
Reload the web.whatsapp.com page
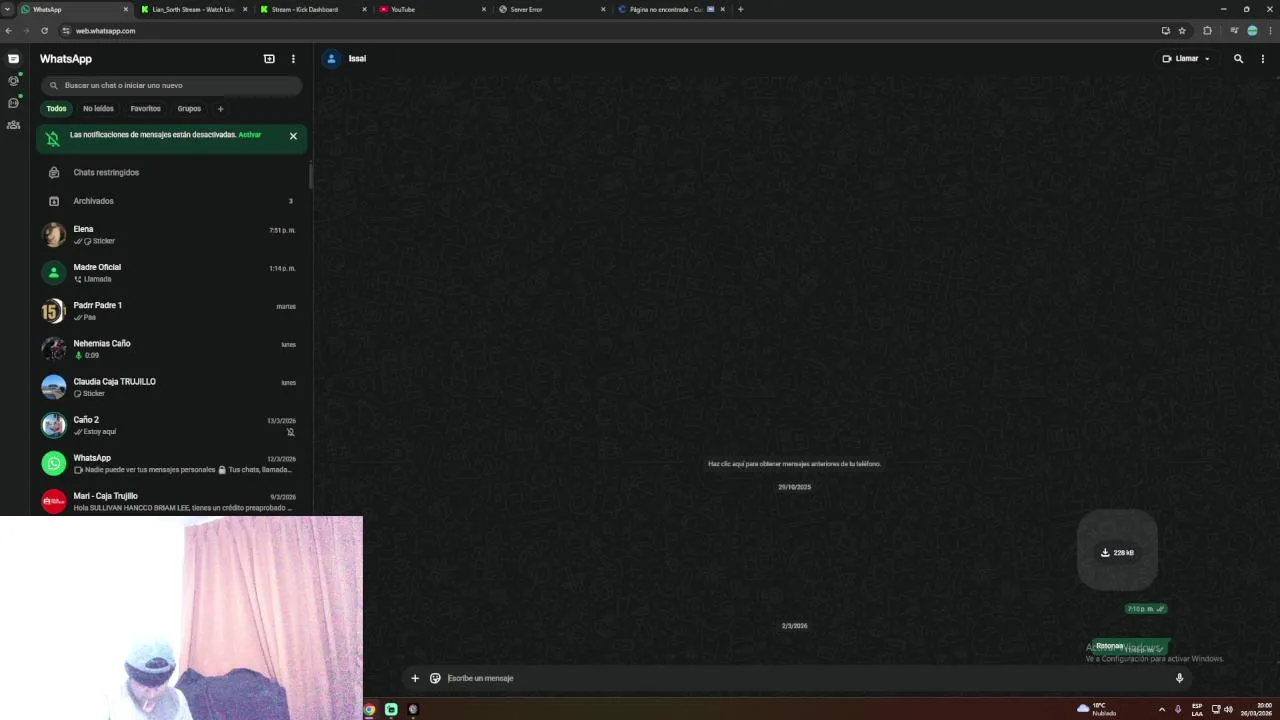click(44, 31)
